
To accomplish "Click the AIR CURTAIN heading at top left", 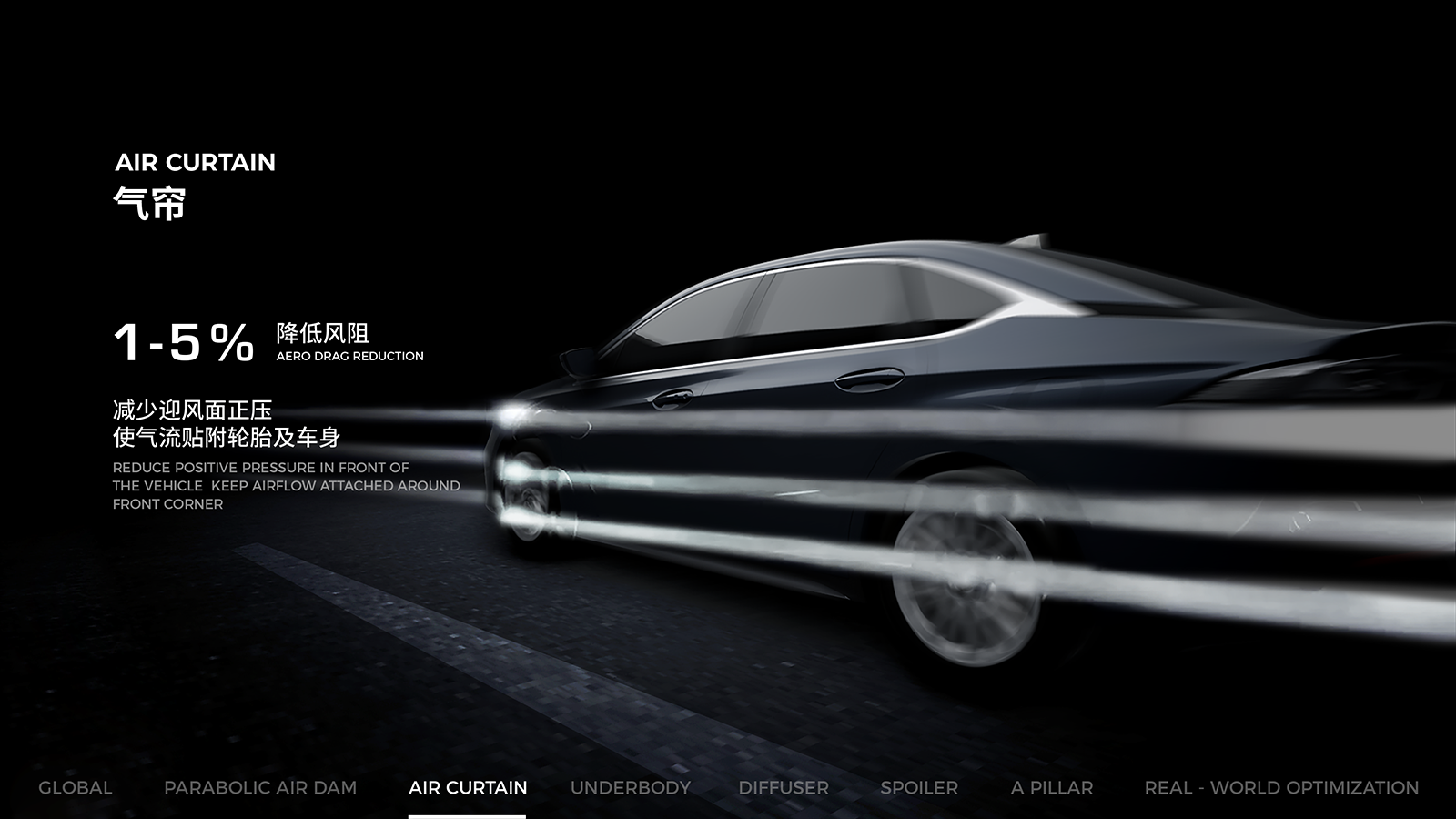I will (195, 163).
